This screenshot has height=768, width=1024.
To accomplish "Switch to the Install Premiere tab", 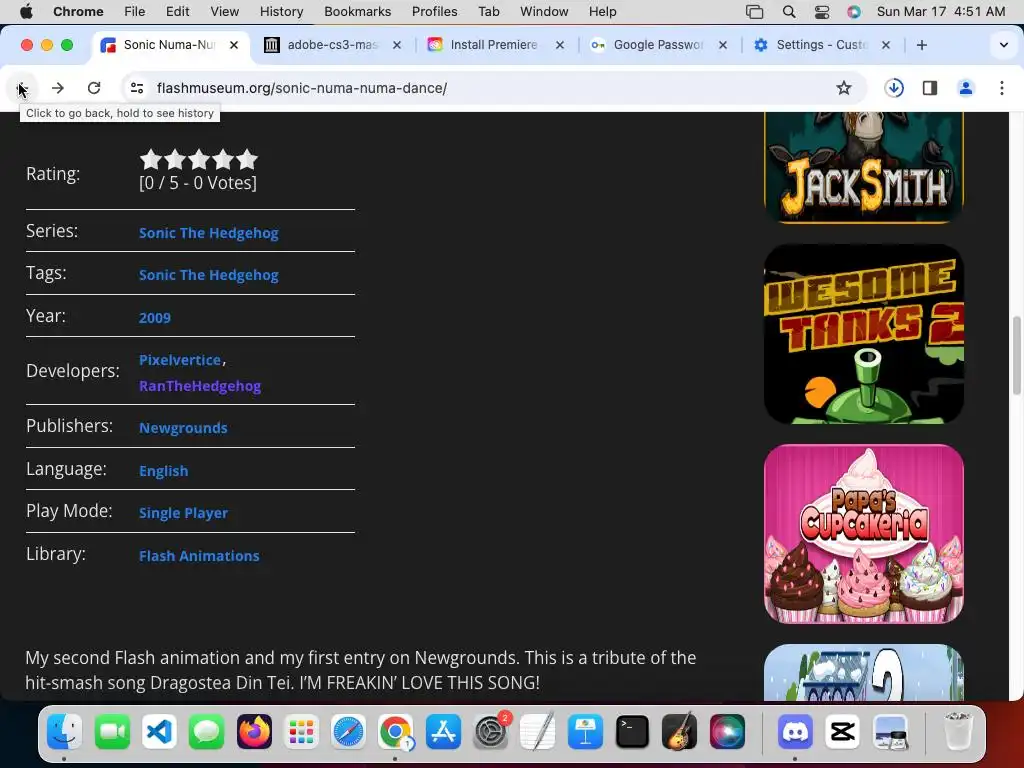I will (496, 45).
